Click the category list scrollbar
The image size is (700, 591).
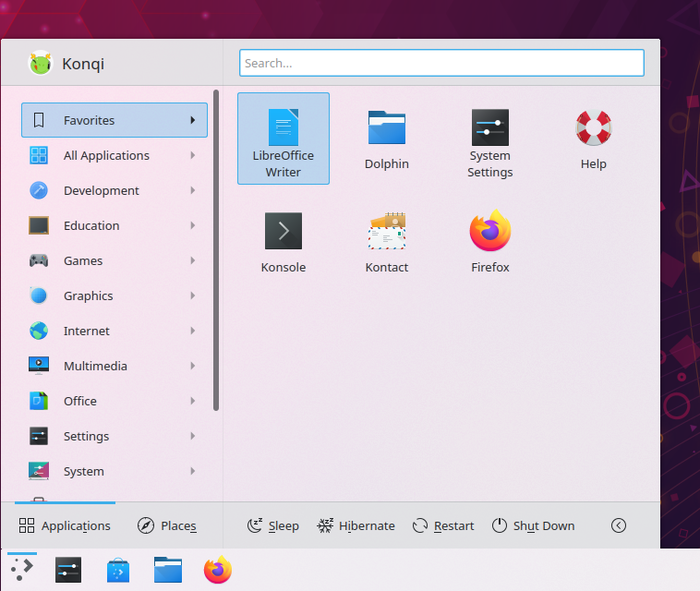tap(216, 250)
